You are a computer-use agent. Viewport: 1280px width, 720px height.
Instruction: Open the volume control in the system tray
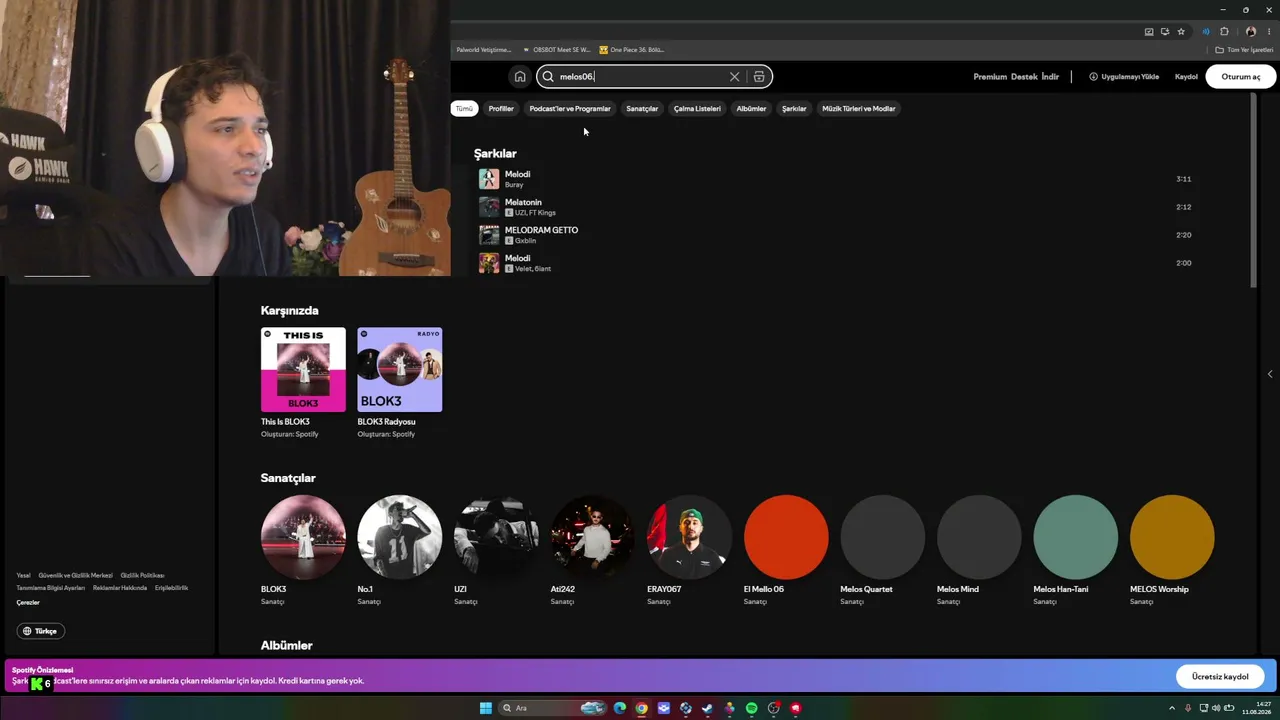pos(1216,708)
